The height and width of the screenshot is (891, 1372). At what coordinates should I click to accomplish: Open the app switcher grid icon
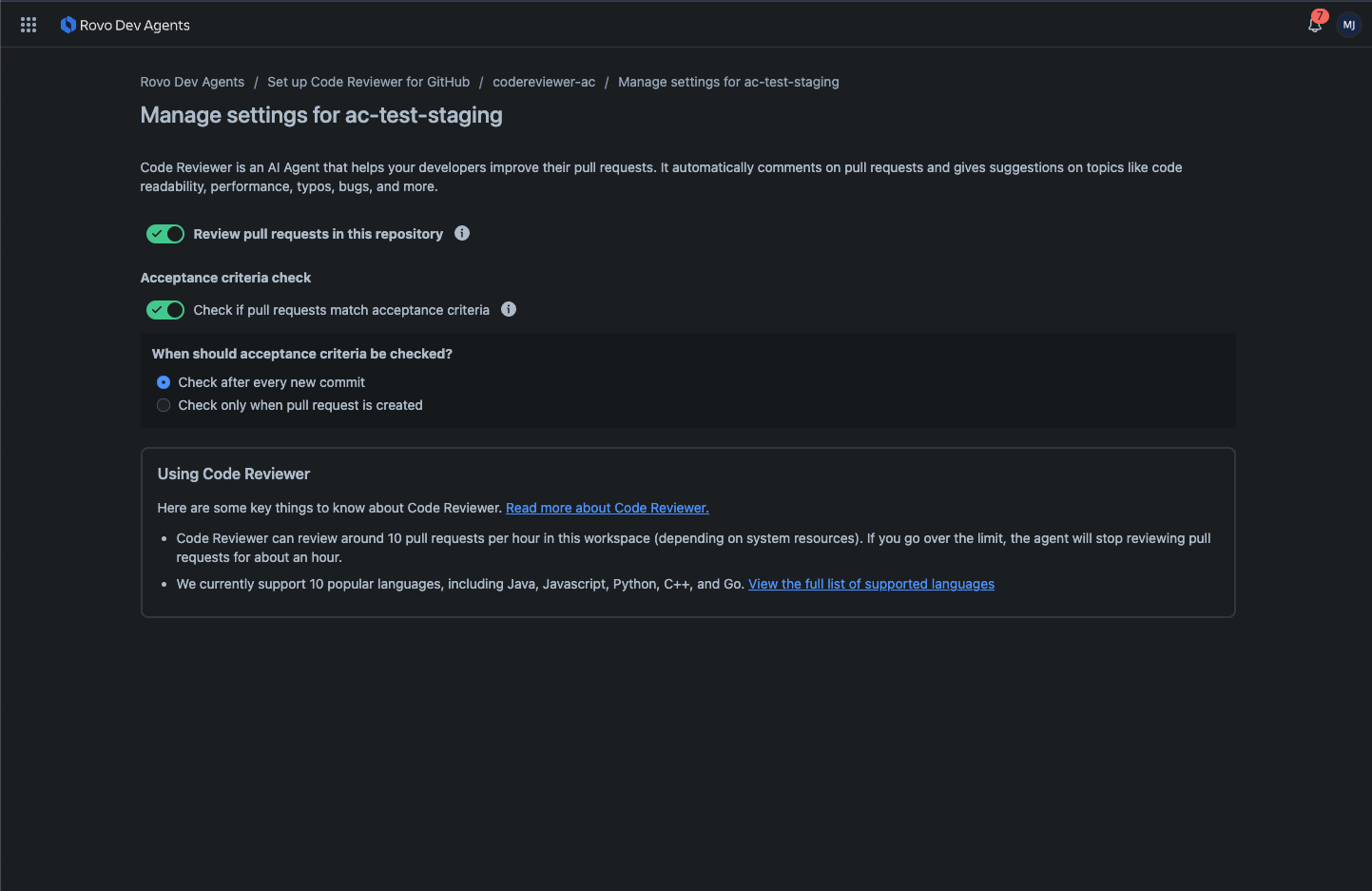point(28,24)
